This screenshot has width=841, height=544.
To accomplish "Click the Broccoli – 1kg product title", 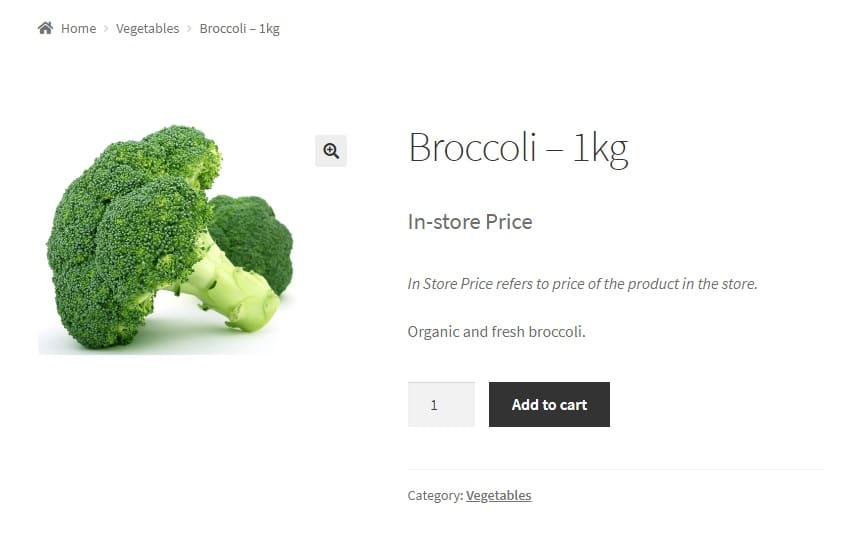I will 517,148.
